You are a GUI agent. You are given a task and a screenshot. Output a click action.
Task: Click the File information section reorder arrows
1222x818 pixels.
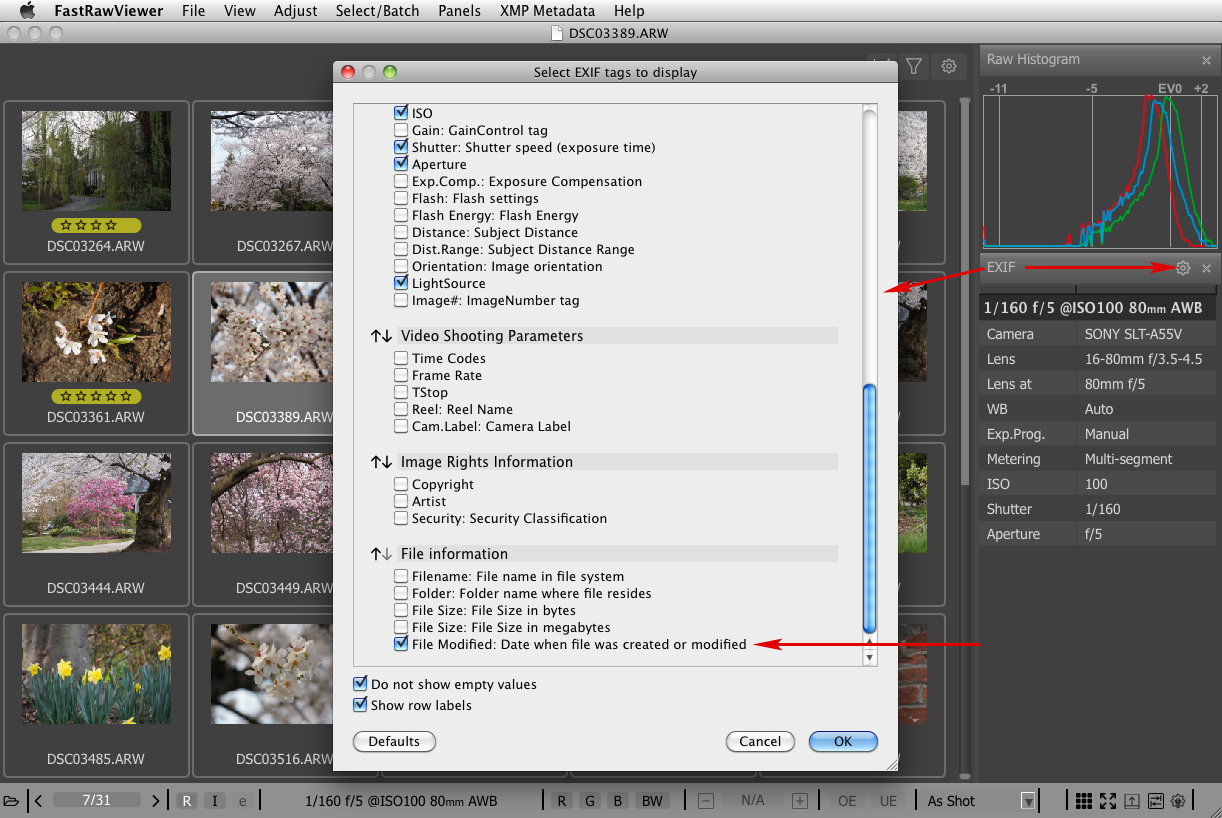pyautogui.click(x=382, y=554)
